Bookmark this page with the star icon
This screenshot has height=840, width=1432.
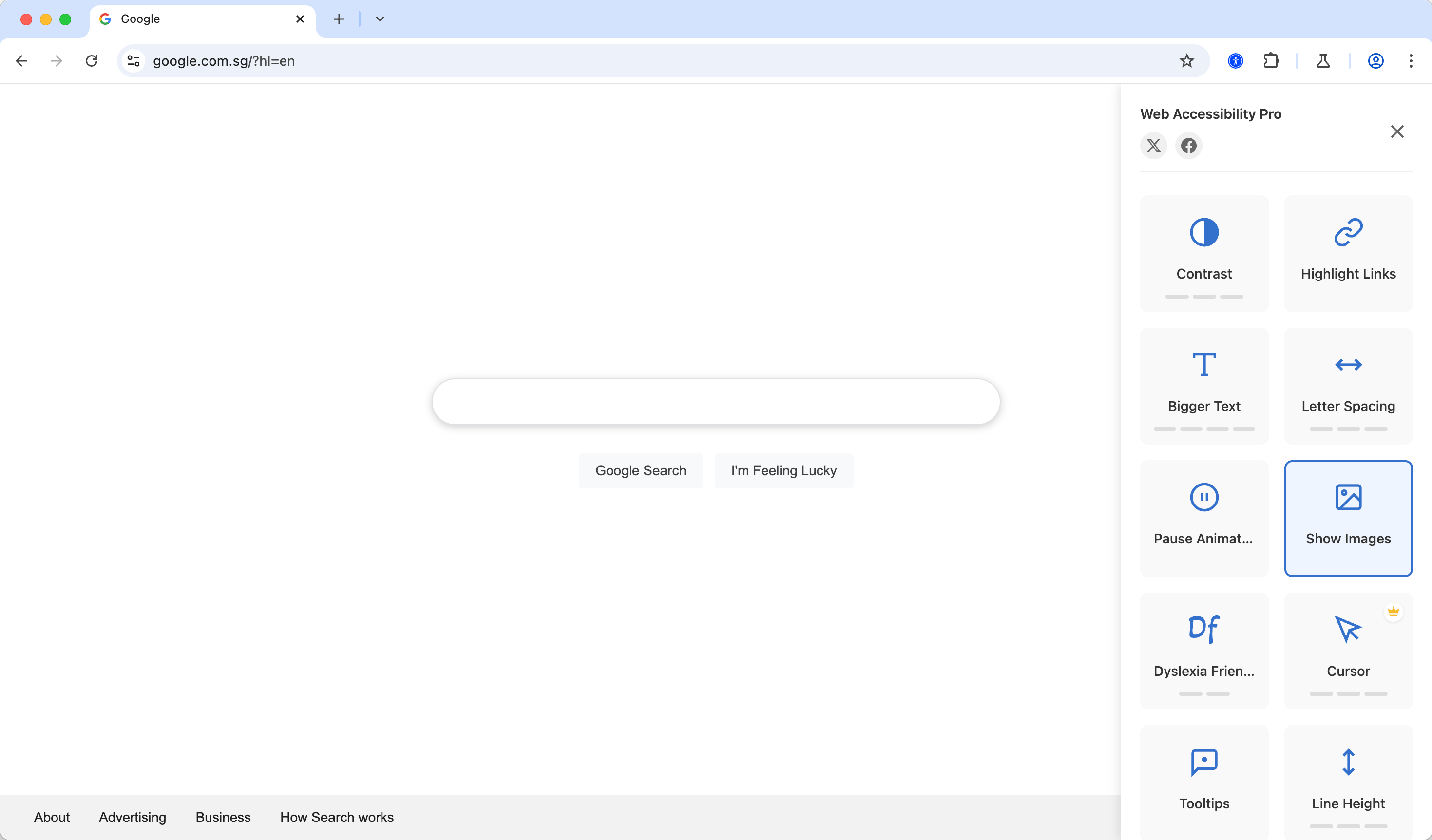pyautogui.click(x=1186, y=61)
